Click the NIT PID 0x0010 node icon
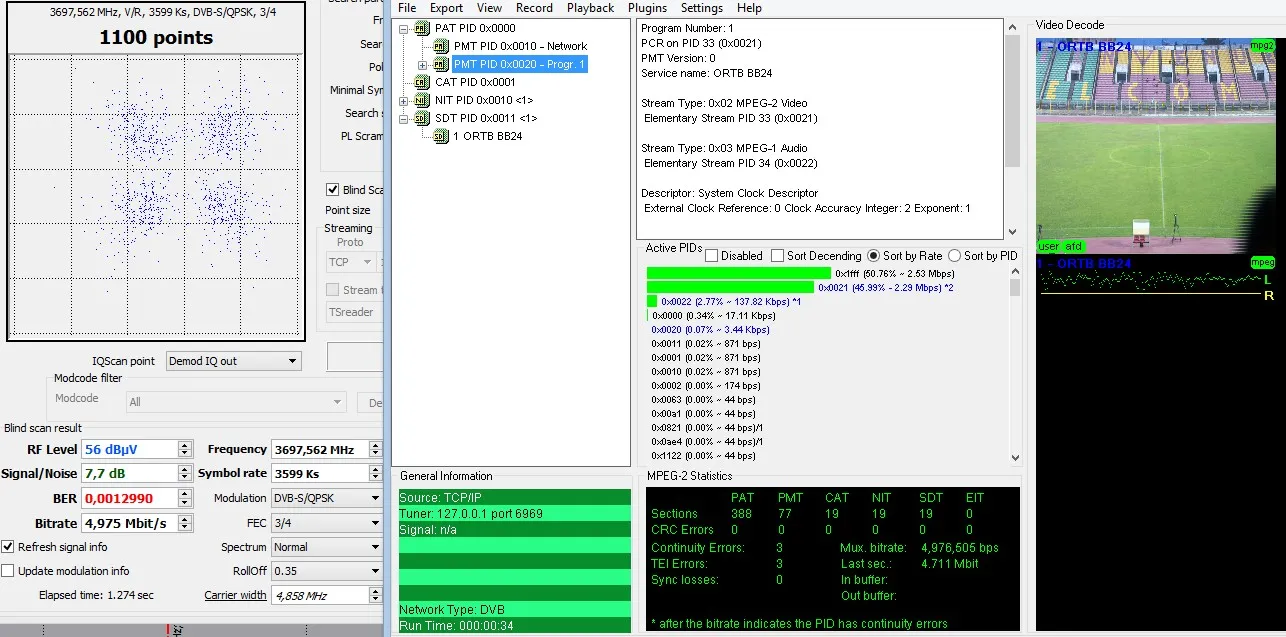 421,101
